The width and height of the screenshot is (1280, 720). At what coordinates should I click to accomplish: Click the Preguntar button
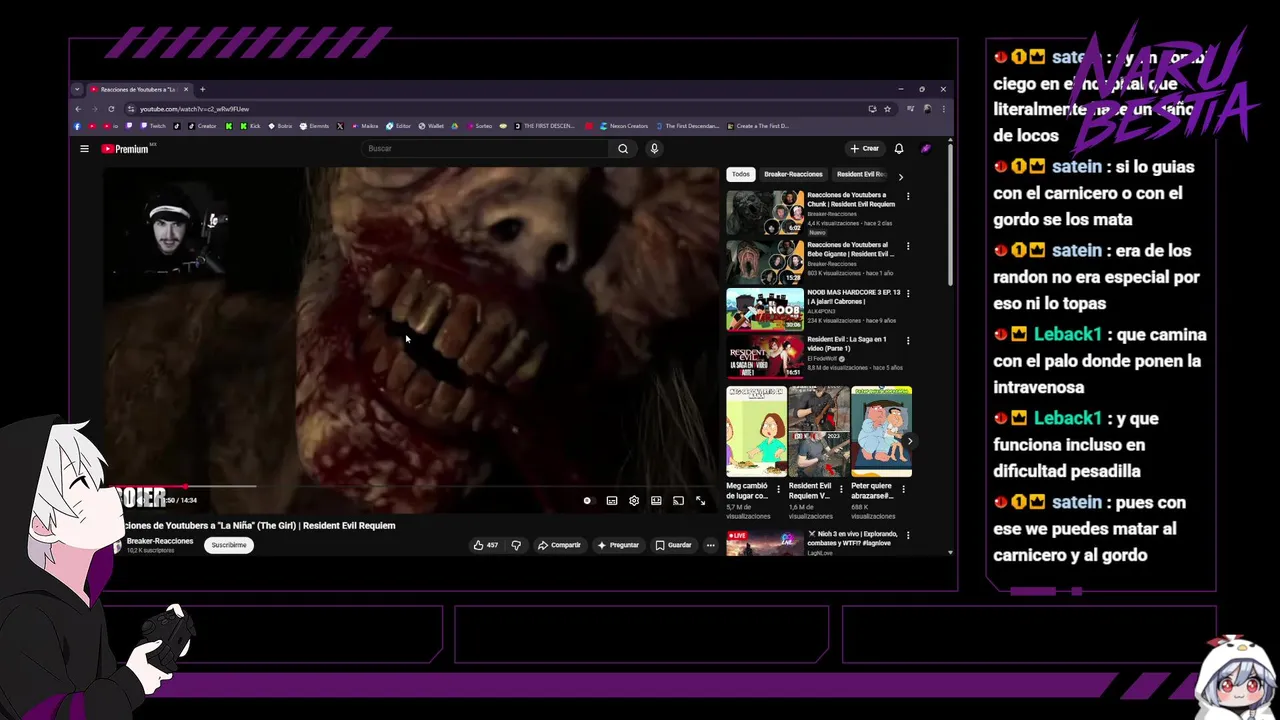618,545
